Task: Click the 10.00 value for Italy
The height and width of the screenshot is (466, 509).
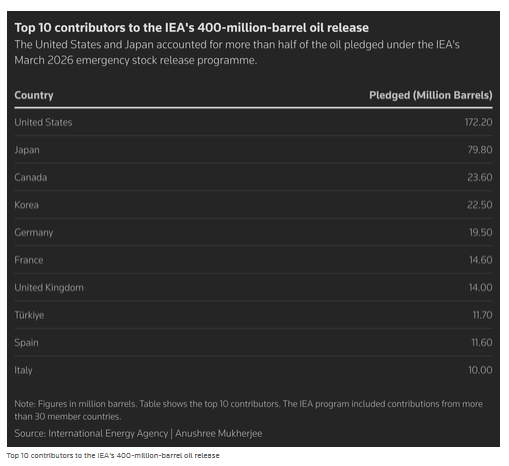Action: [x=480, y=370]
